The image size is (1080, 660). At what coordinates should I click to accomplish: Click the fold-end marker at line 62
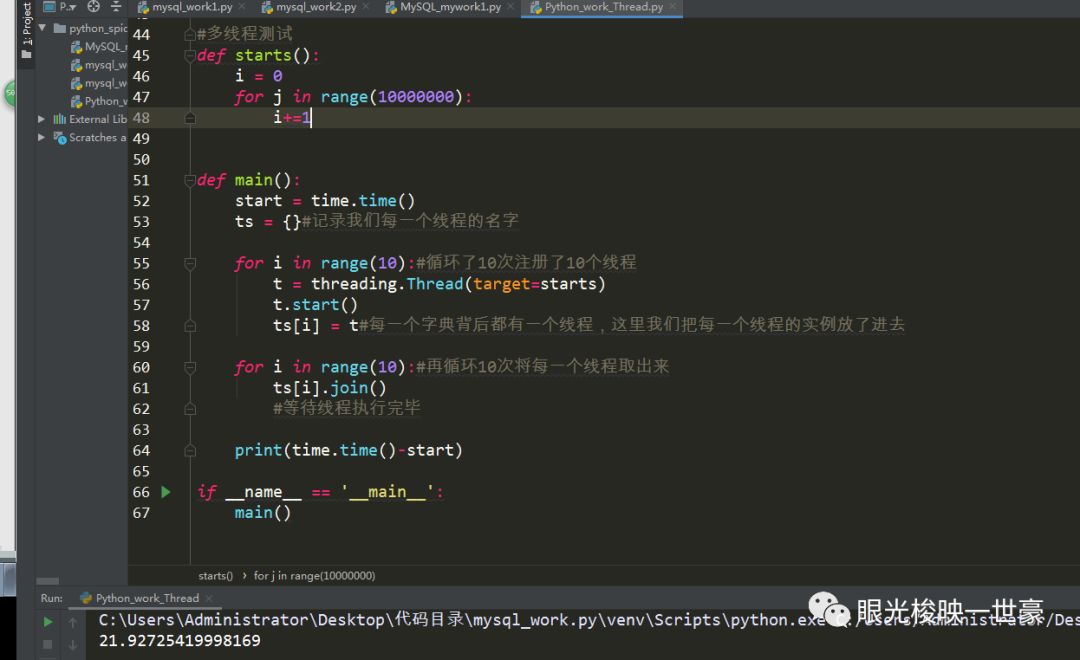pos(190,409)
